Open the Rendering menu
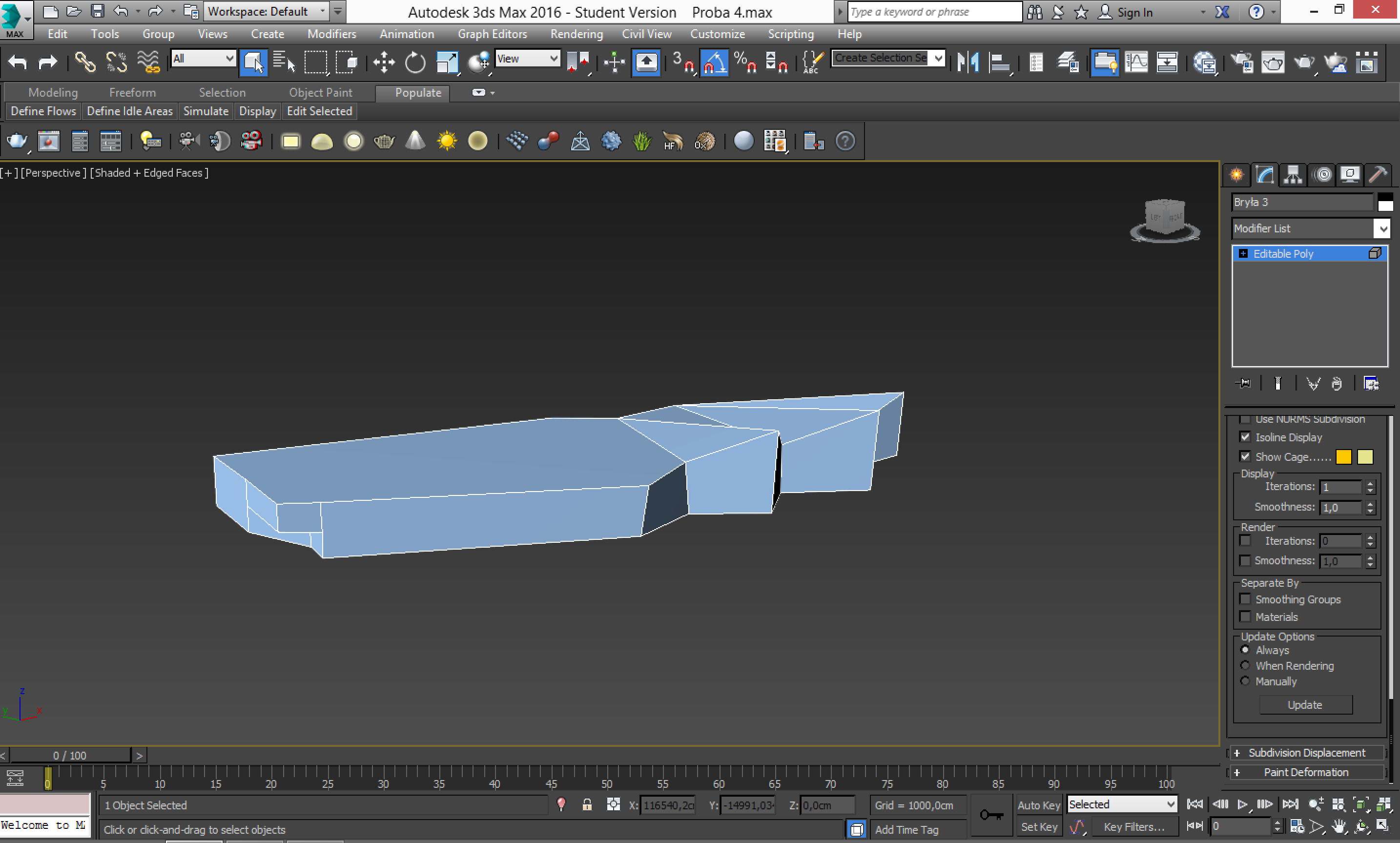The height and width of the screenshot is (843, 1400). [x=576, y=34]
